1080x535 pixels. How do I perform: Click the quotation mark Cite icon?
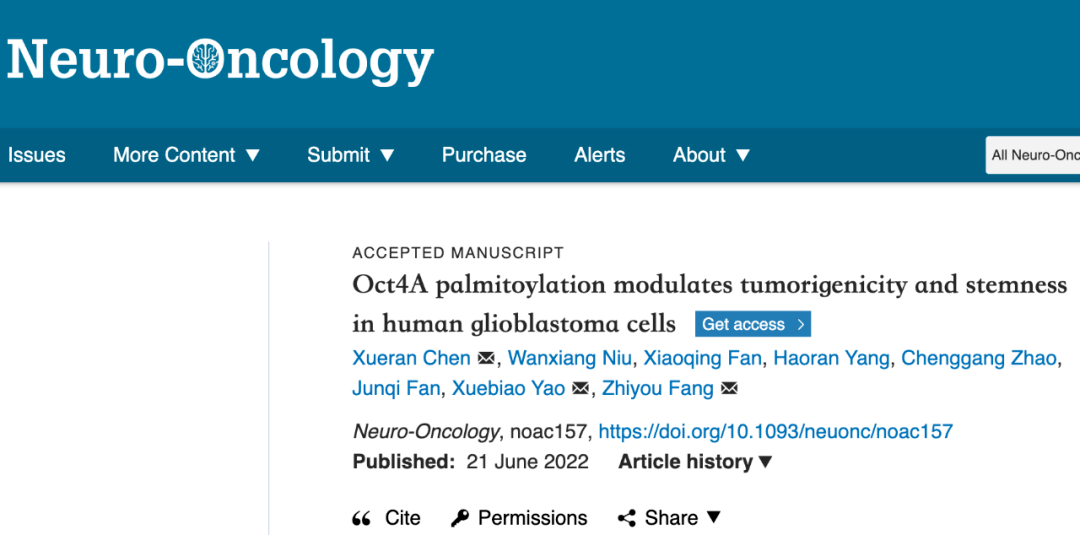(362, 518)
